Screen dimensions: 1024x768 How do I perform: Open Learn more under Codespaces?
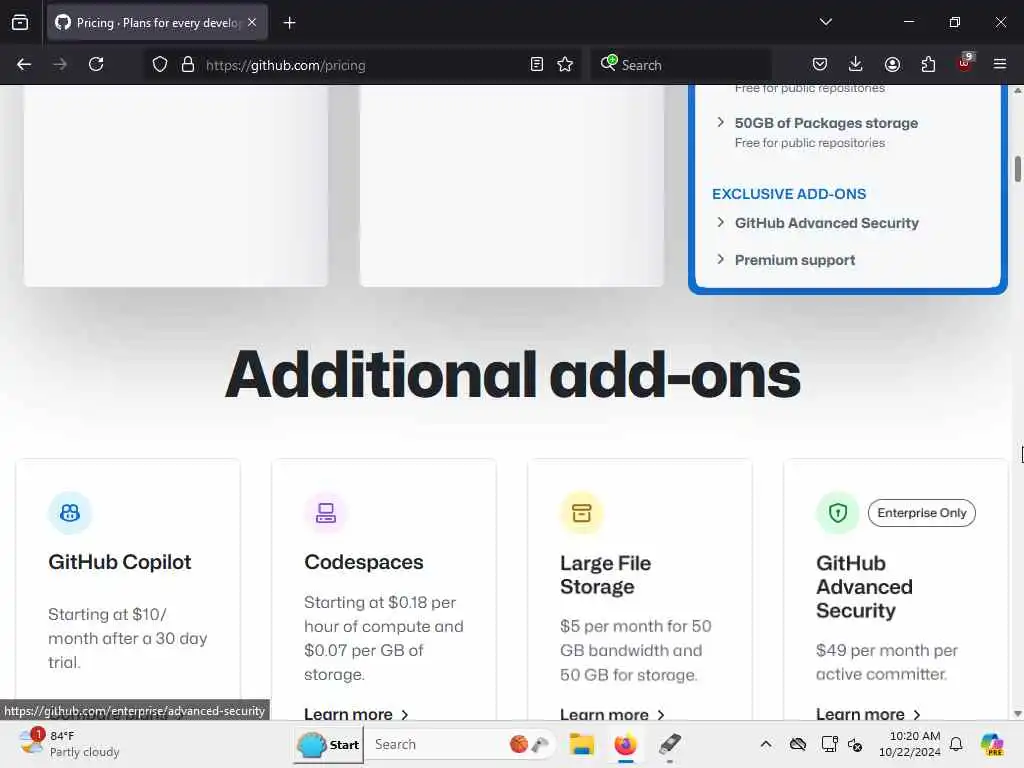click(x=357, y=714)
